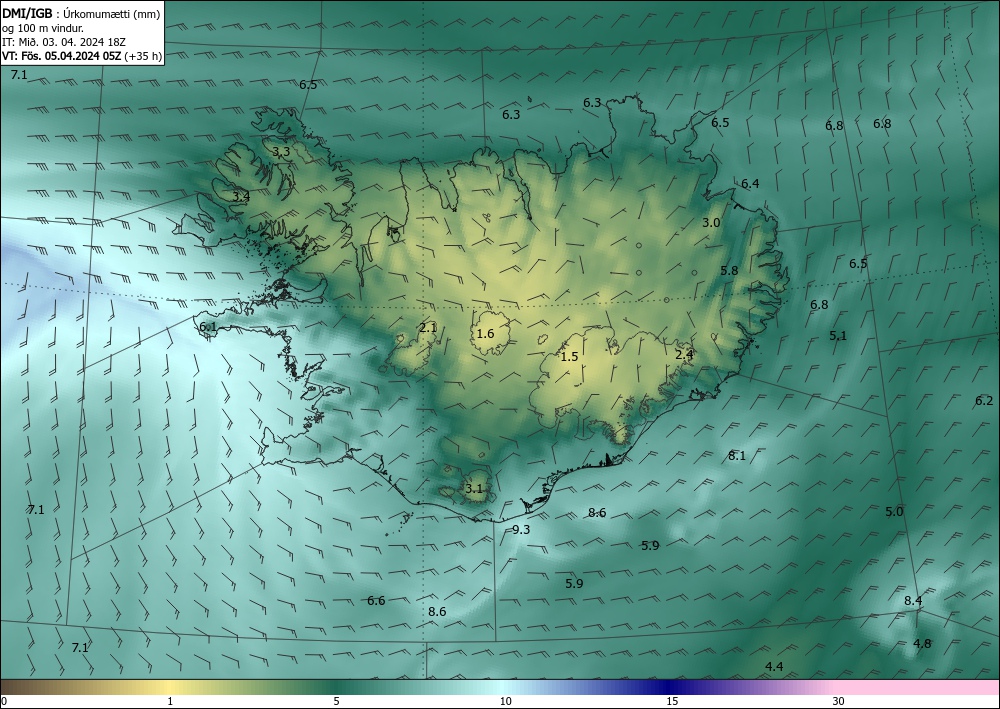Click the 5.0 value in the southeast sea
The image size is (1000, 709).
[x=894, y=511]
